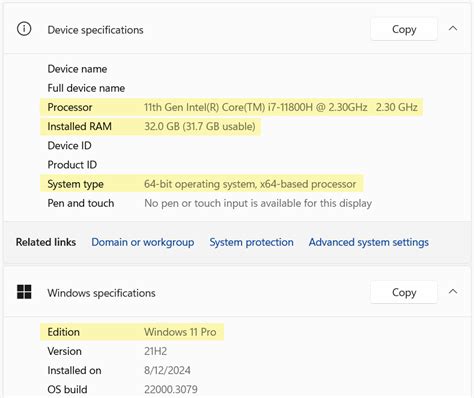
Task: Click the Installed RAM value
Action: click(200, 127)
